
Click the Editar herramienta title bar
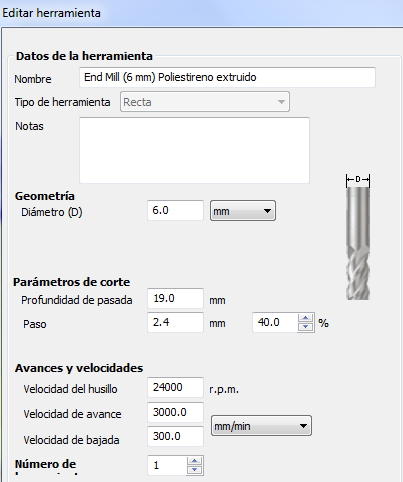[201, 13]
